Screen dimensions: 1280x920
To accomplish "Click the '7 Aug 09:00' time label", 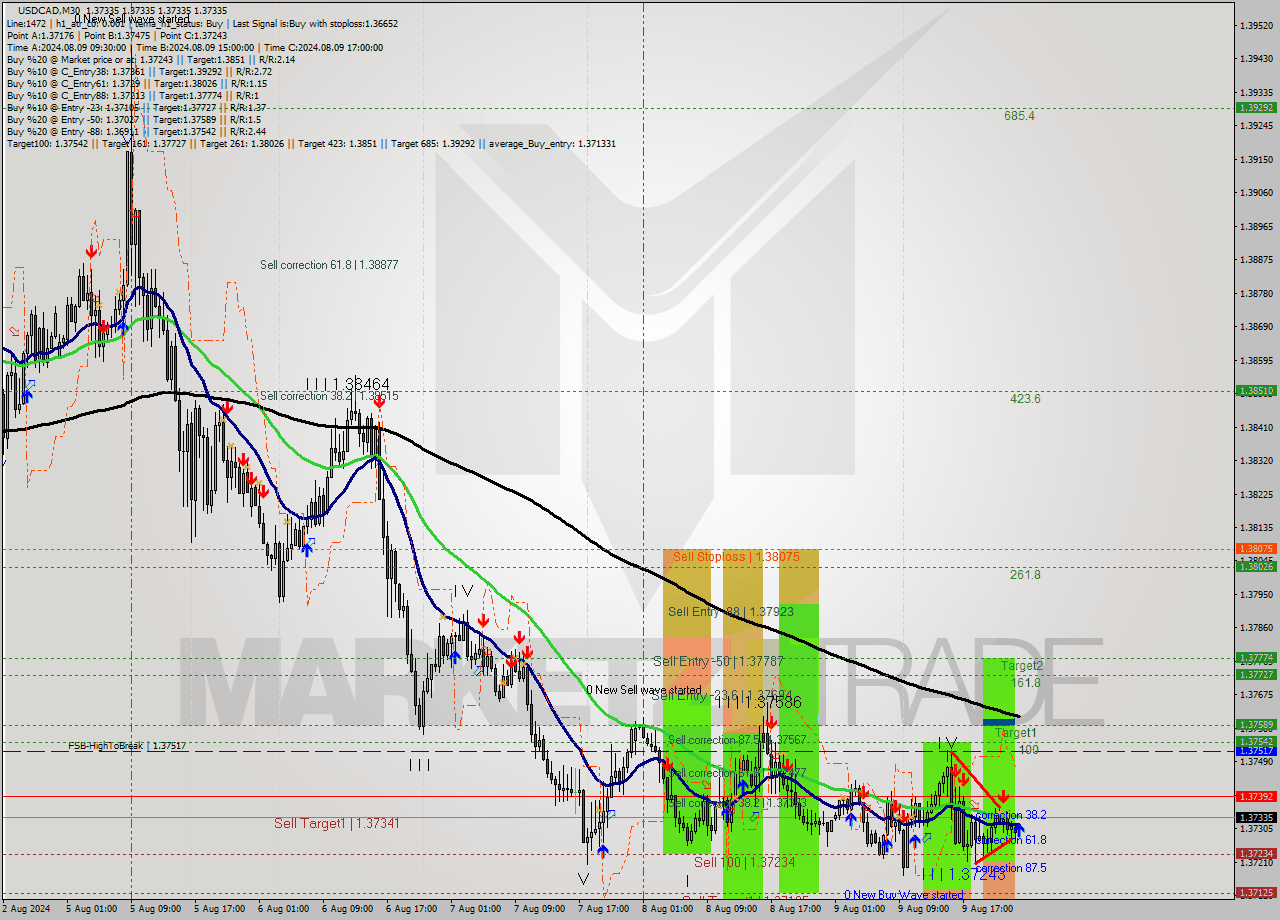I will point(541,910).
